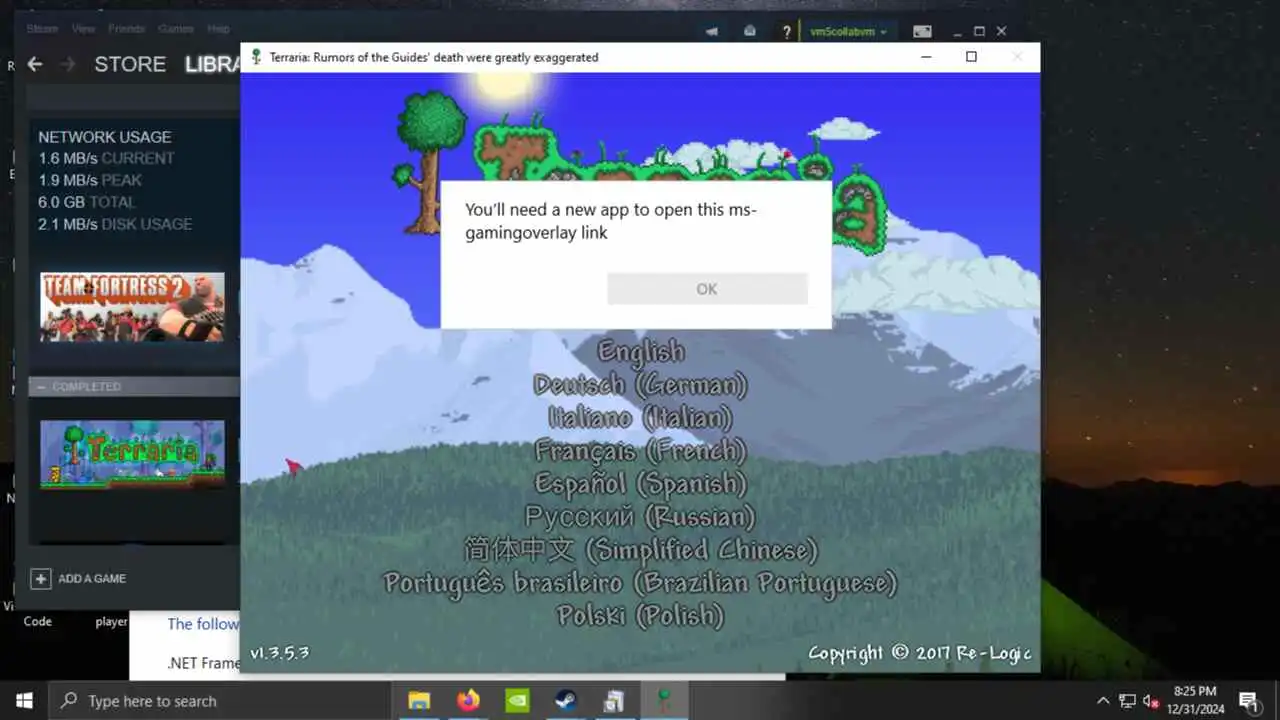Click the 1.6 MB/s CURRENT network value
Screen dimensions: 1280x720
pyautogui.click(x=106, y=158)
